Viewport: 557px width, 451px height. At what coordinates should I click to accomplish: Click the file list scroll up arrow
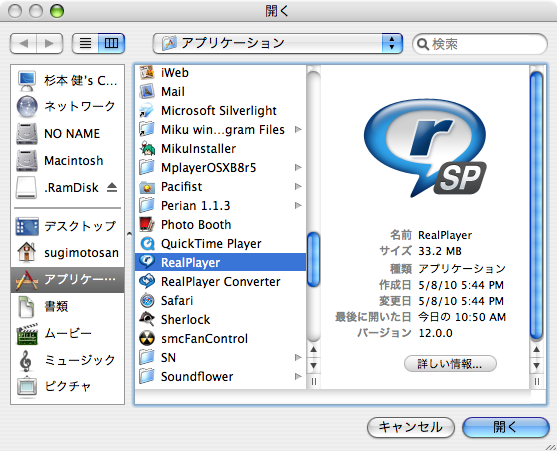313,349
